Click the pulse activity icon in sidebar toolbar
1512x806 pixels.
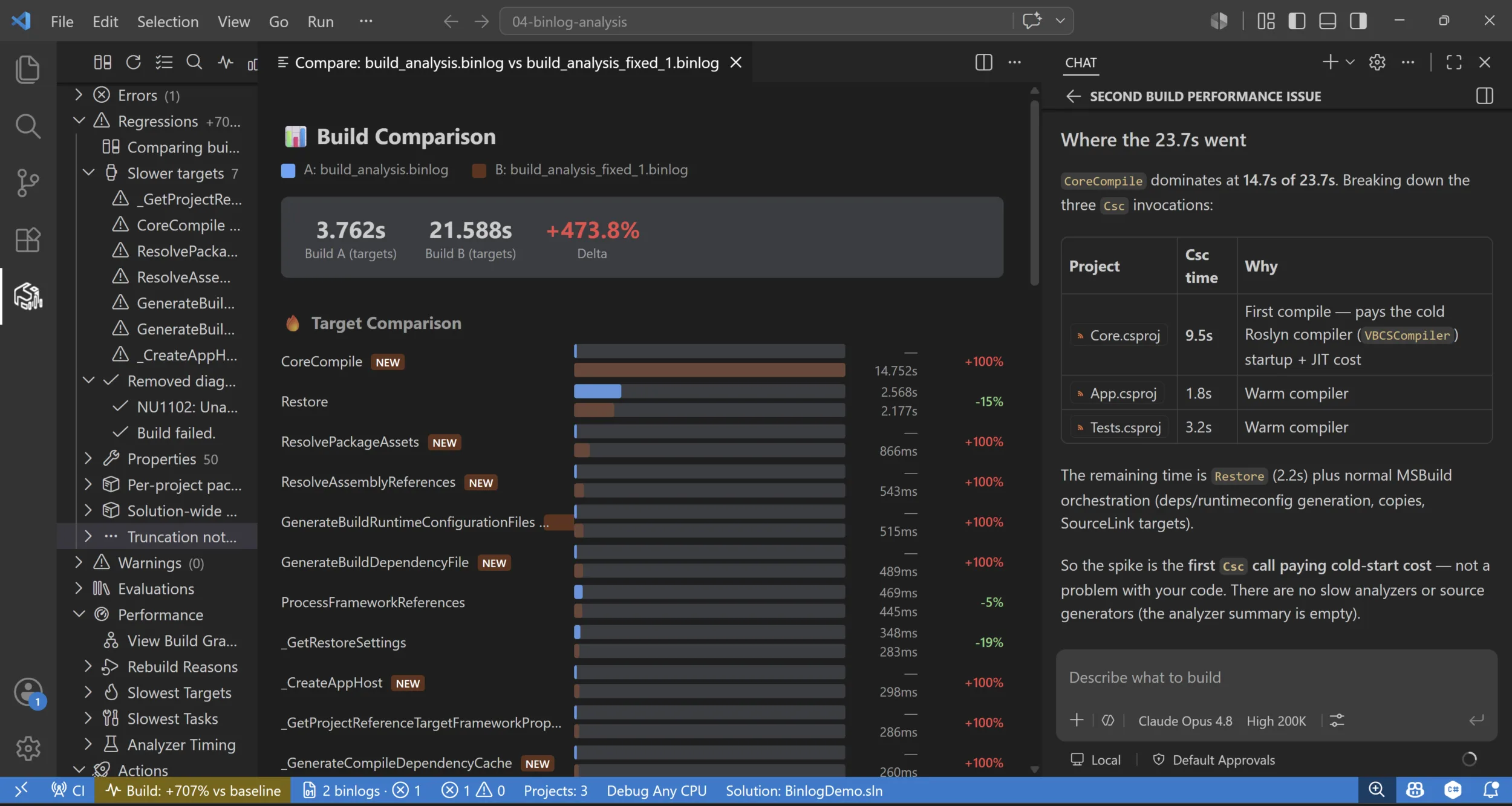coord(226,62)
